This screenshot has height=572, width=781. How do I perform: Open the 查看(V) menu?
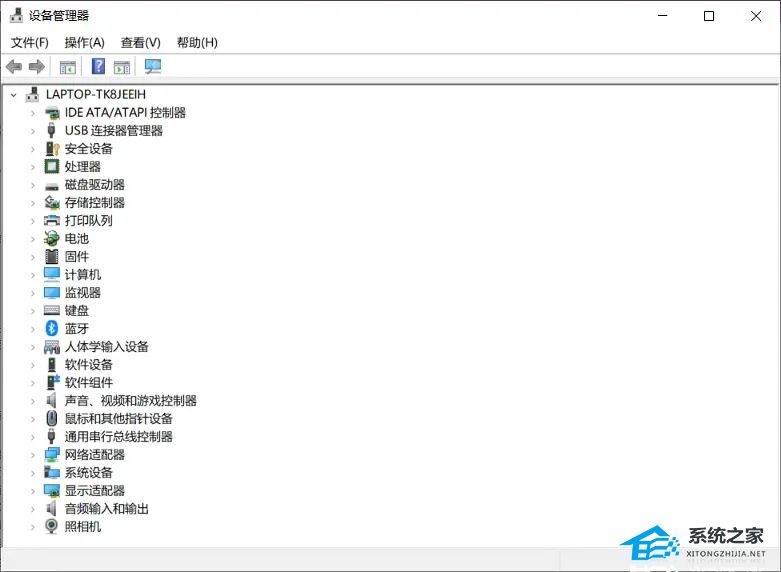(x=140, y=42)
